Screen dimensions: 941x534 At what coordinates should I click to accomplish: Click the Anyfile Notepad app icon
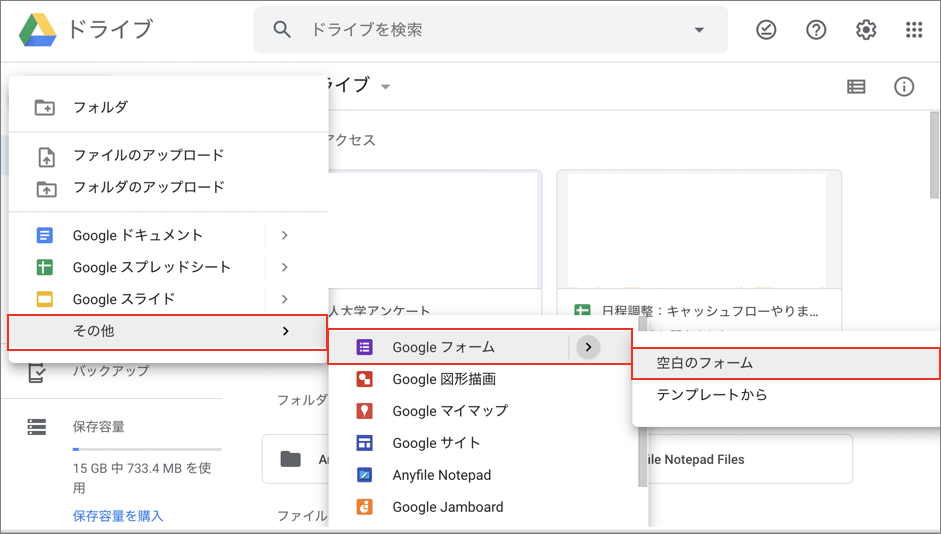[x=364, y=475]
